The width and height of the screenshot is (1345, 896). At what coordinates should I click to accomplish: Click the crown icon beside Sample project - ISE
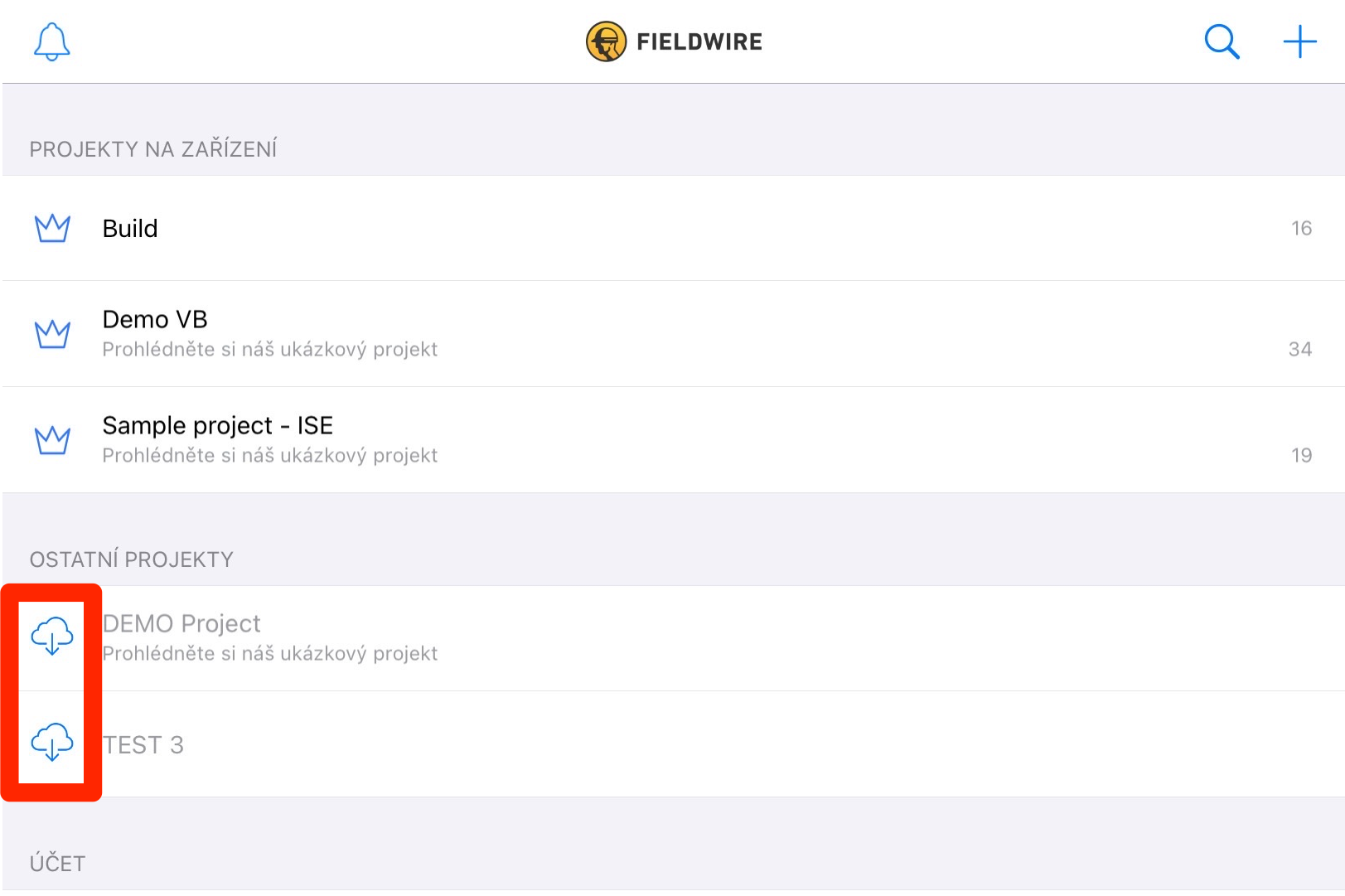pos(52,440)
